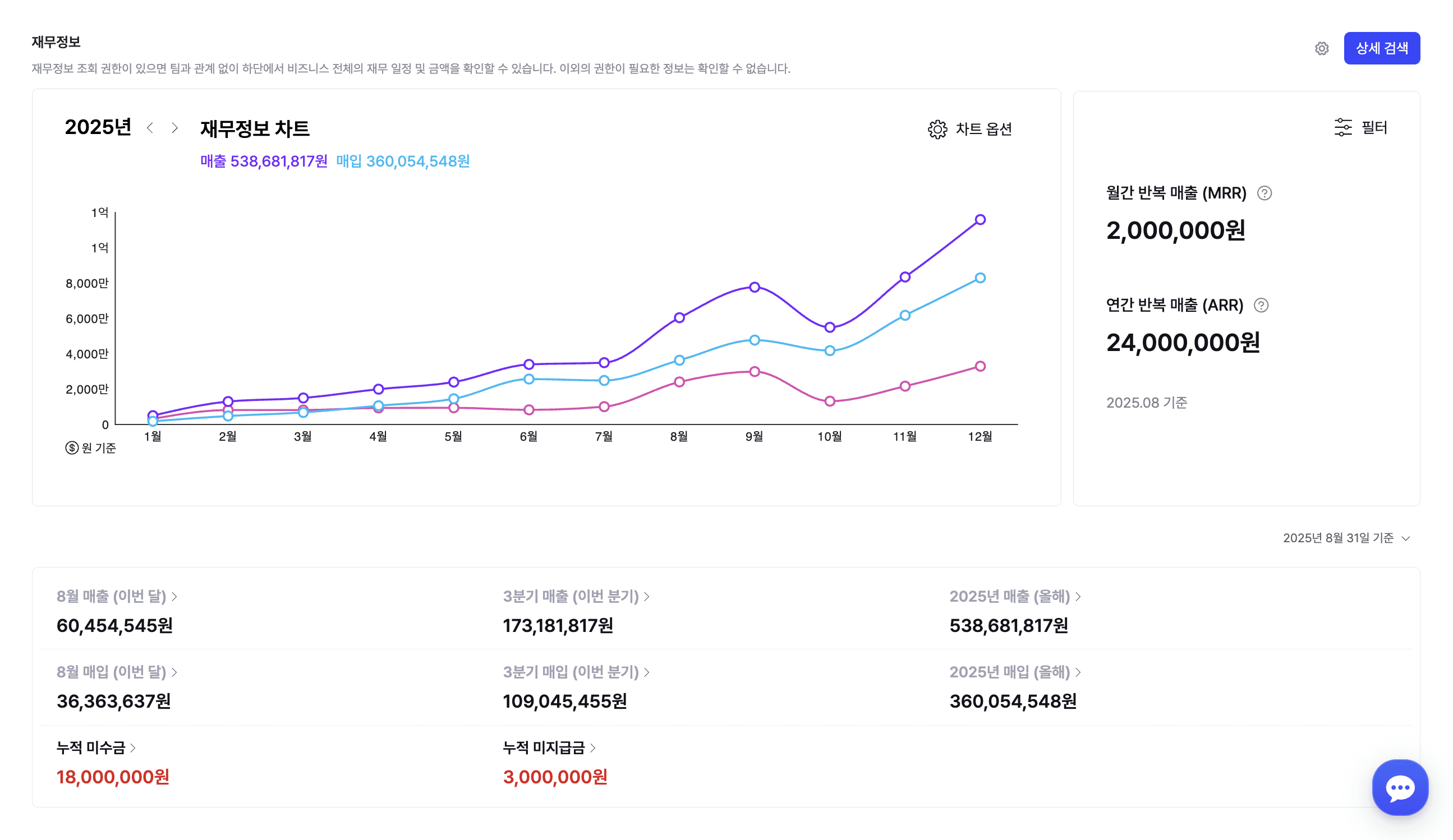Toggle the 매입 legend in chart header

[x=402, y=161]
